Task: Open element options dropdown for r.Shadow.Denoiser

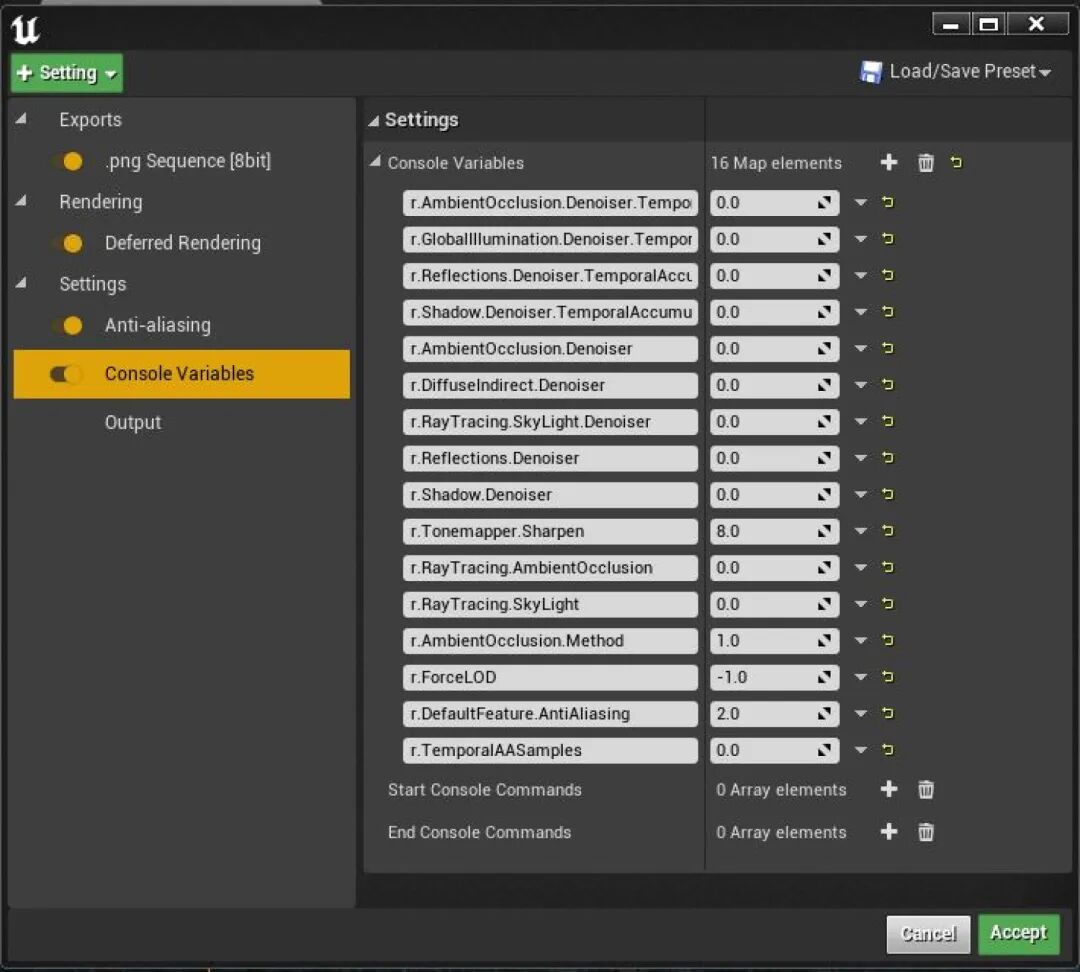Action: 860,495
